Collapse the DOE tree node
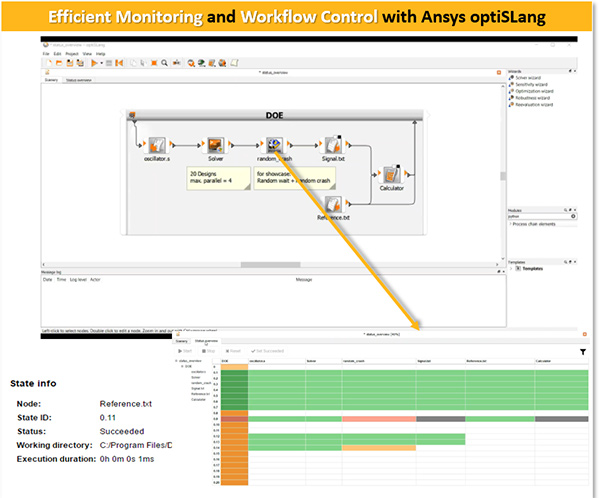The image size is (600, 498). pyautogui.click(x=182, y=366)
